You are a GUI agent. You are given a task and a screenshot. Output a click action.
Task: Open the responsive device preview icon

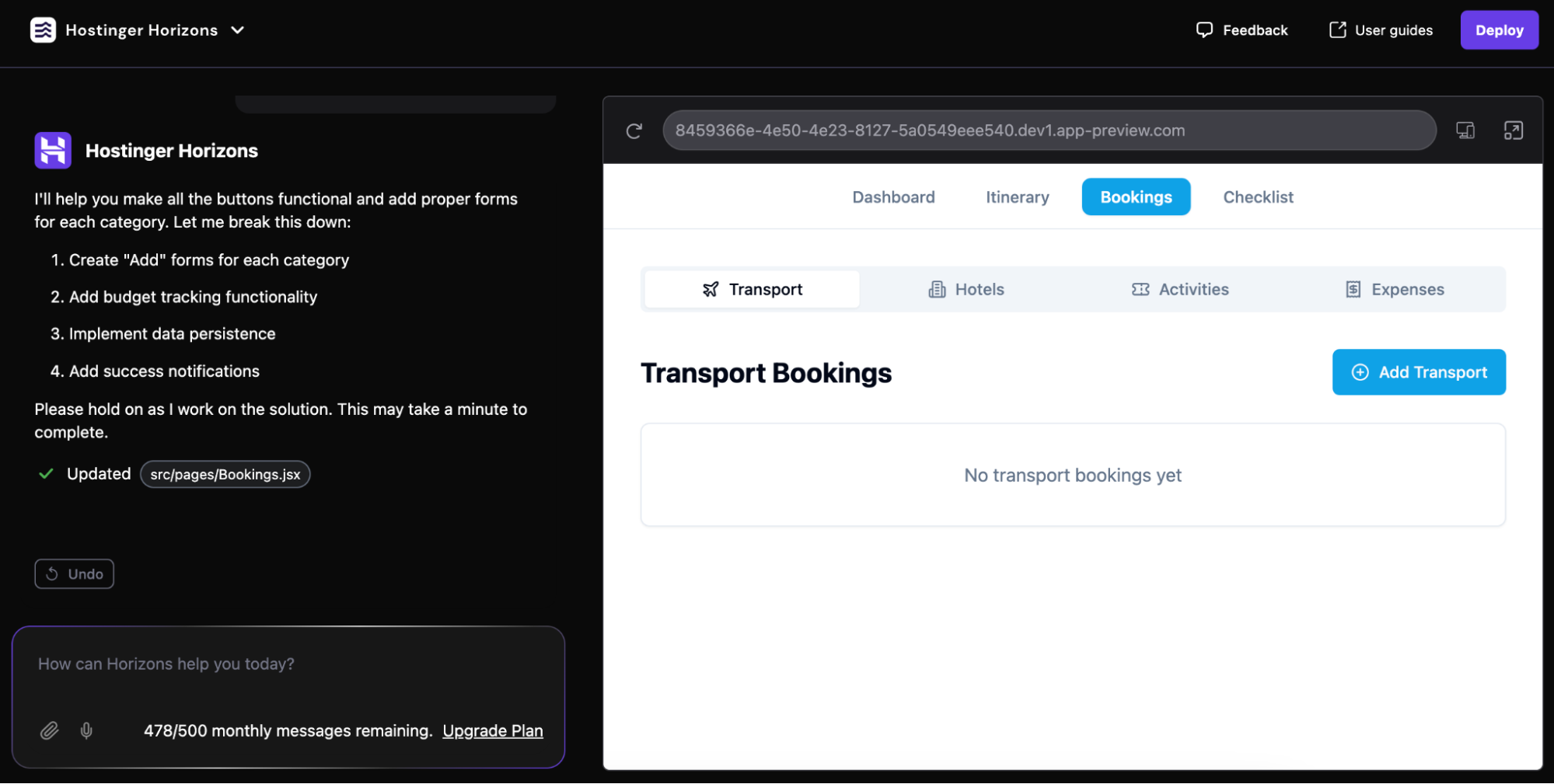pos(1466,131)
